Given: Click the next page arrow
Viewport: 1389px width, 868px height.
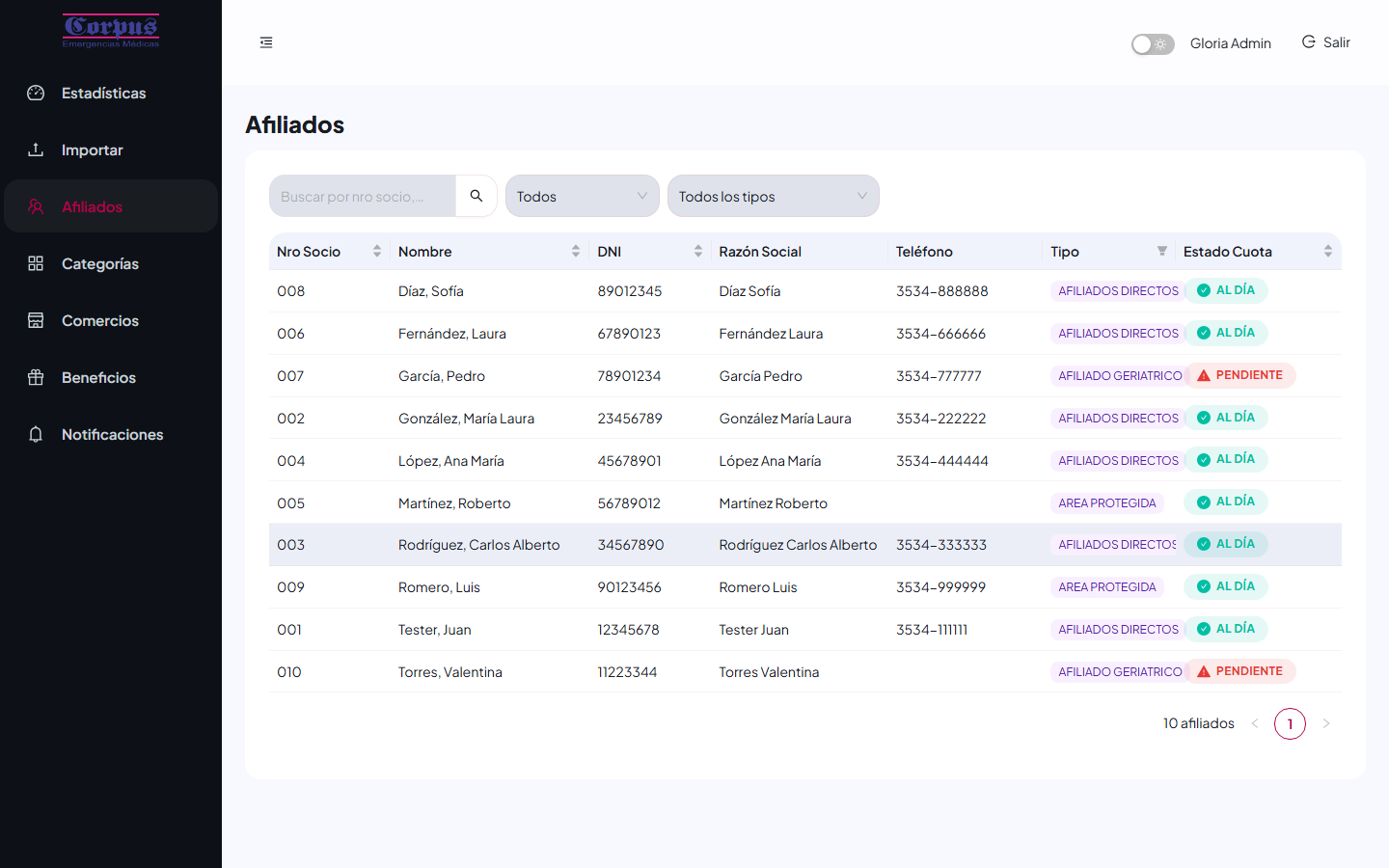Looking at the screenshot, I should click(x=1326, y=723).
